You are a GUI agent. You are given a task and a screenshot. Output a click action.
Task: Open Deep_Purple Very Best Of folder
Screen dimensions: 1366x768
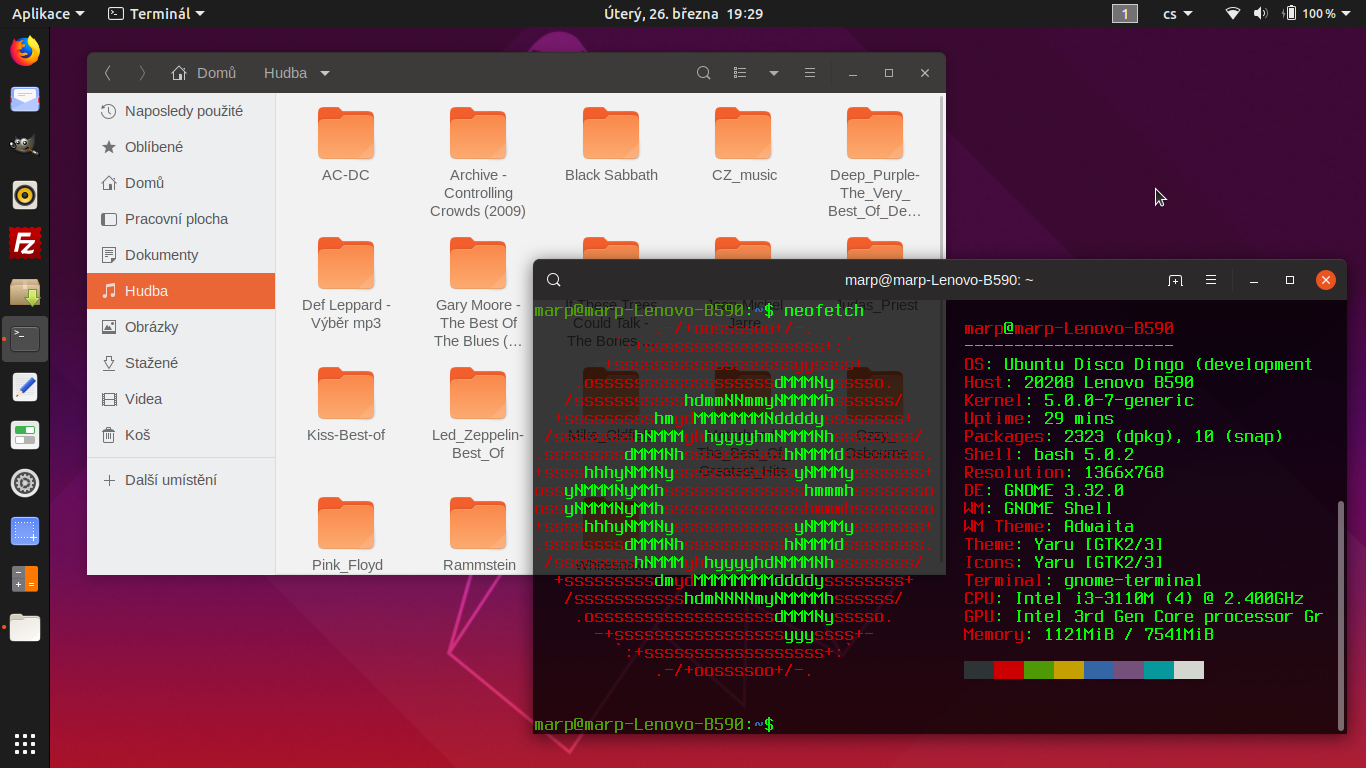pyautogui.click(x=875, y=163)
